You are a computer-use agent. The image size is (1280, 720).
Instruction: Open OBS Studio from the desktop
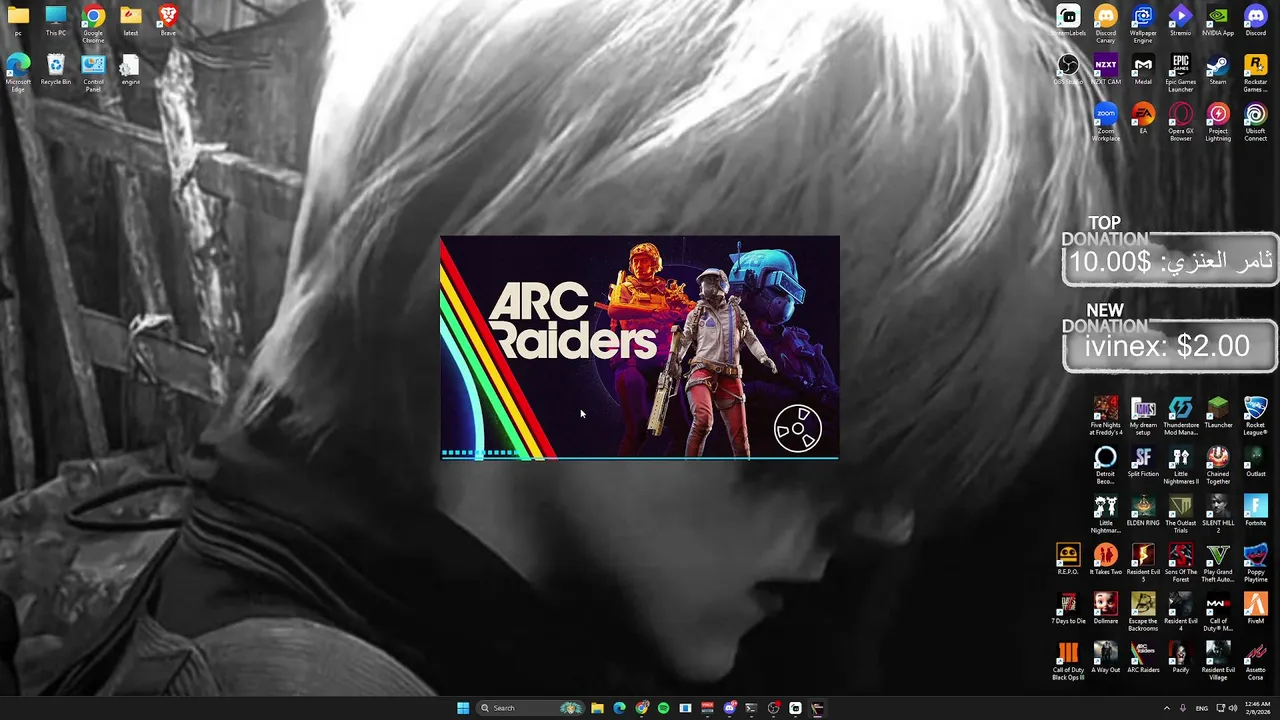pyautogui.click(x=1068, y=70)
